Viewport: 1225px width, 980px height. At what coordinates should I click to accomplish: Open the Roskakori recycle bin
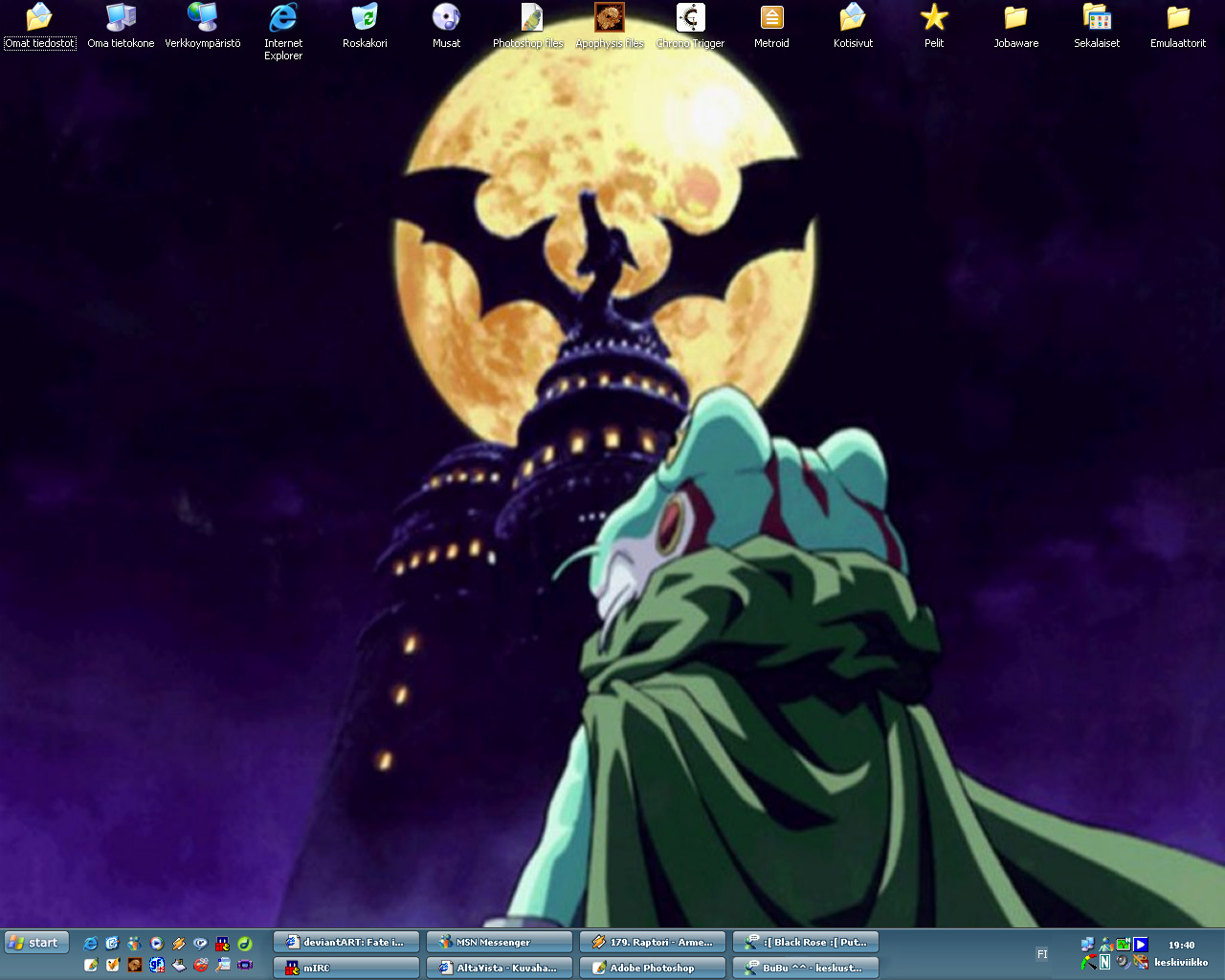click(x=365, y=27)
